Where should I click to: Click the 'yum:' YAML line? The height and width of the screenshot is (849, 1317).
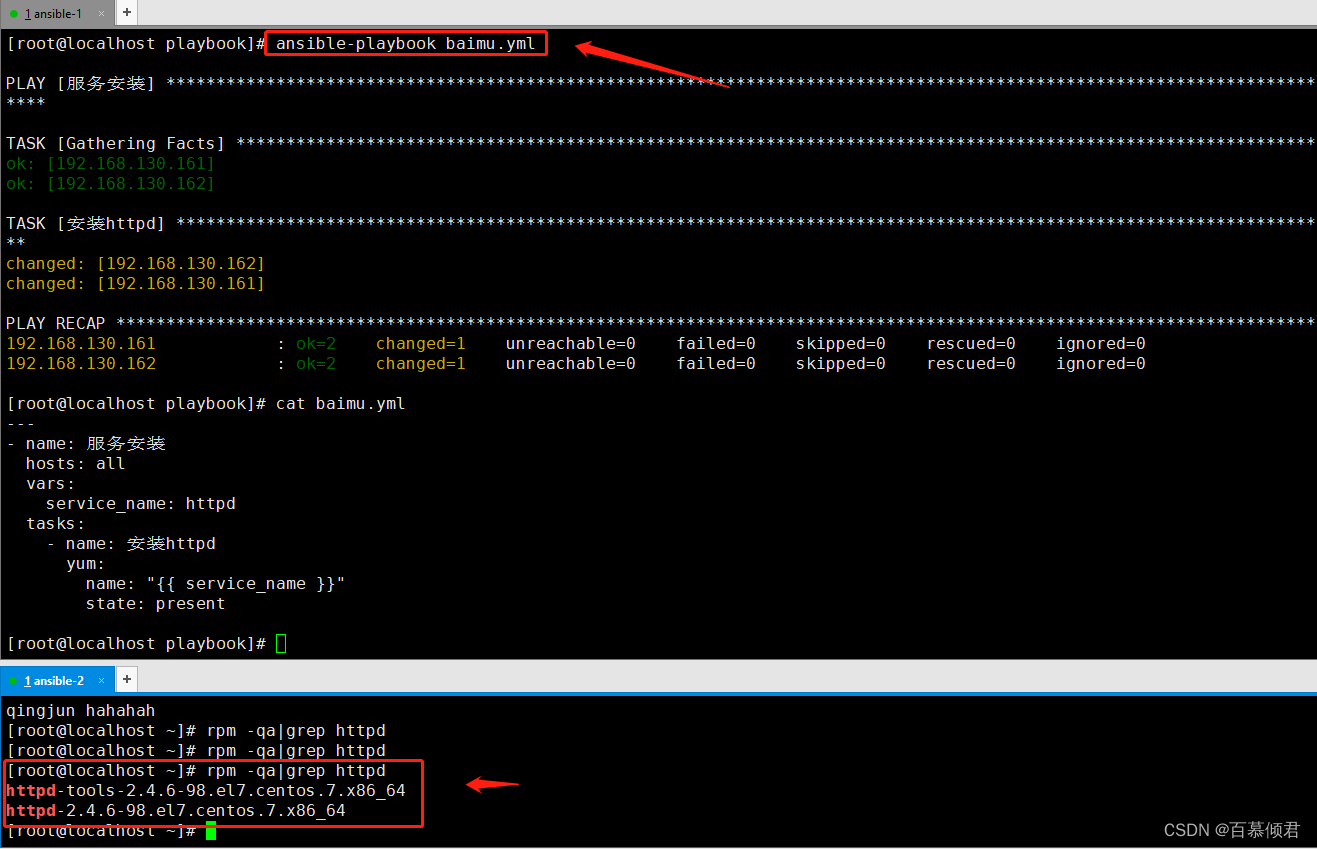pyautogui.click(x=86, y=564)
